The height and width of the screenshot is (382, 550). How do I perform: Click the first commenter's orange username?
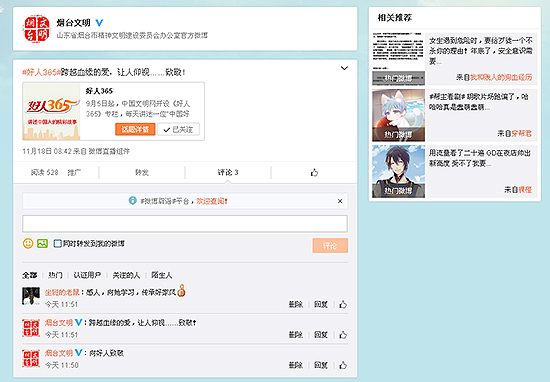62,292
